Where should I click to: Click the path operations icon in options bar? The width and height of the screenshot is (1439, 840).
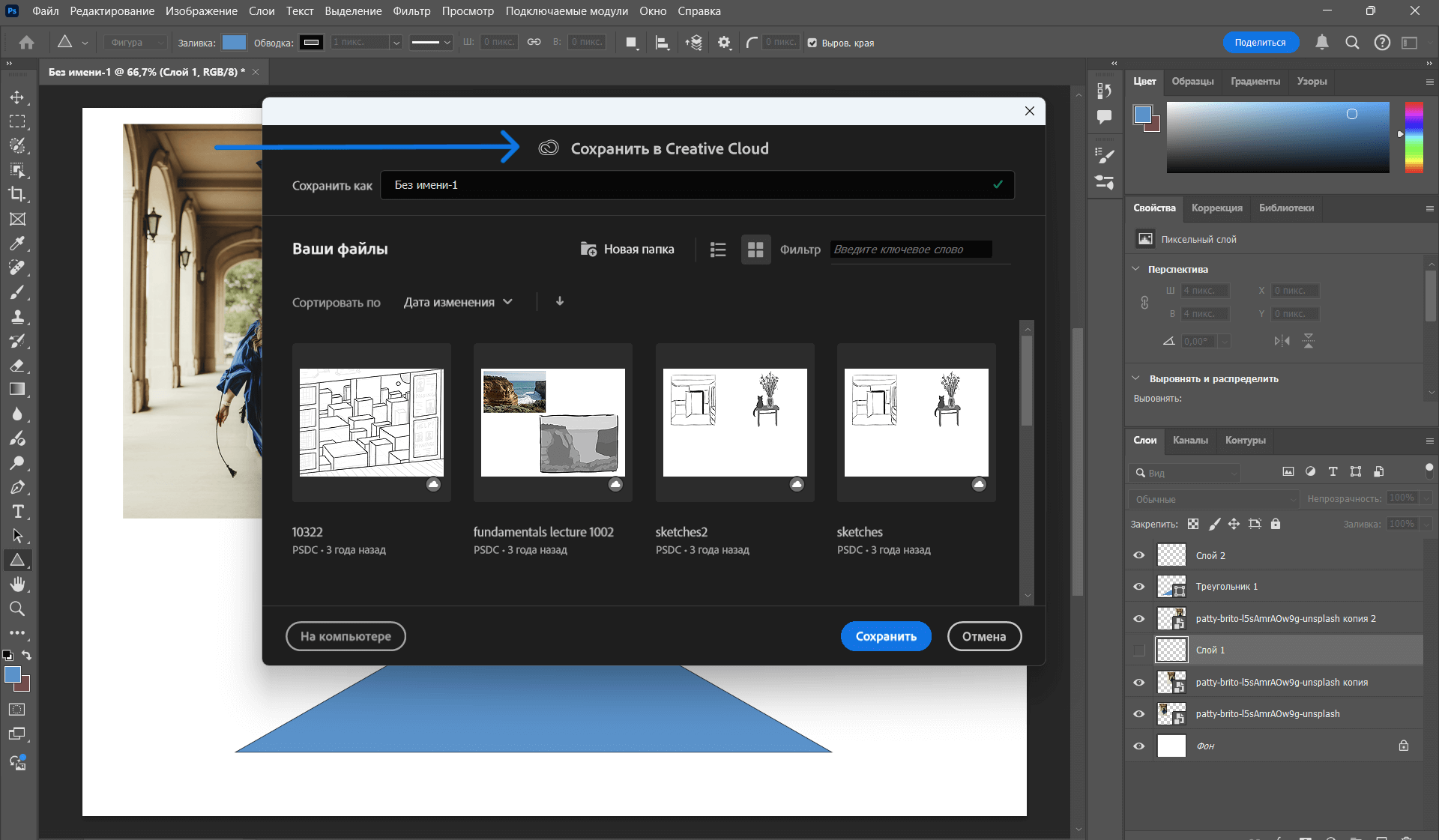coord(632,43)
